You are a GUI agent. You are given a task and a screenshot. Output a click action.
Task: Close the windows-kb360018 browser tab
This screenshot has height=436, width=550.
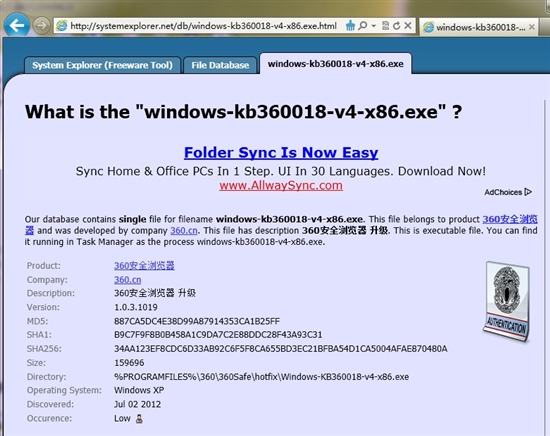[532, 27]
